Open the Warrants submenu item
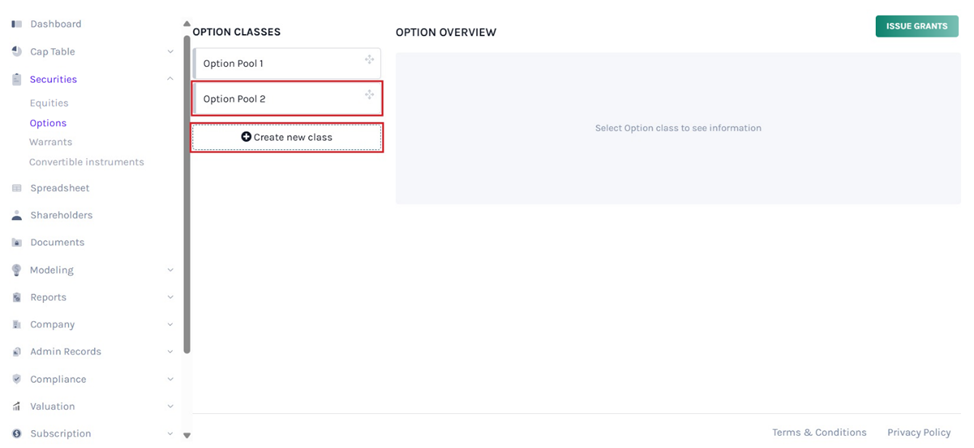 [x=50, y=142]
